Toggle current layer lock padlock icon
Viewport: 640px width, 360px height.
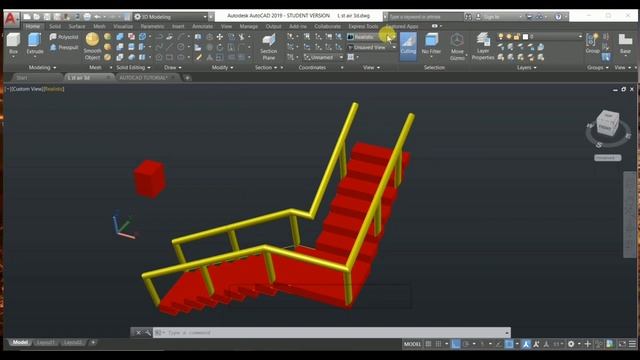click(517, 36)
